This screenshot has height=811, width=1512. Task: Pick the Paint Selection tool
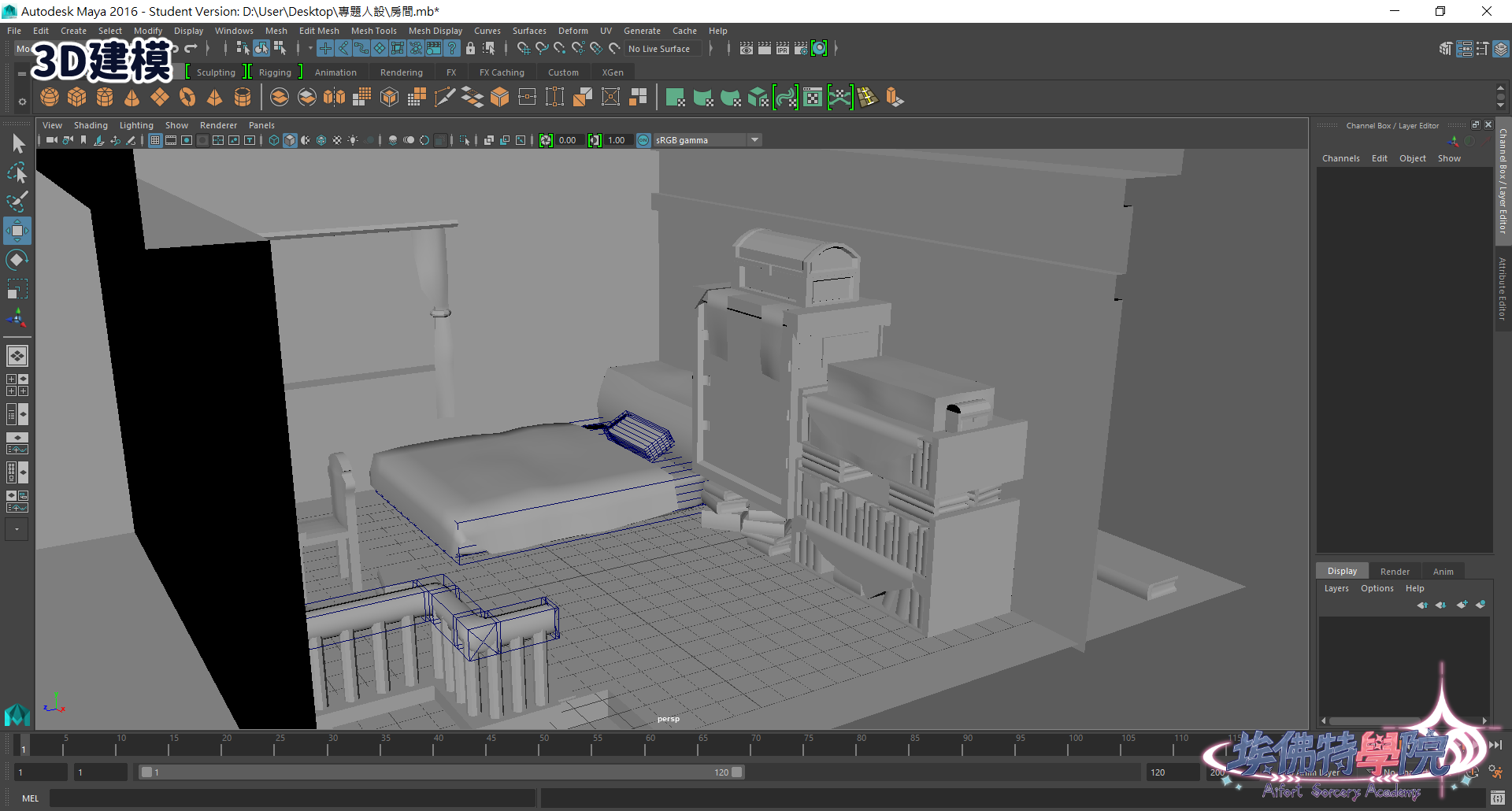(x=17, y=202)
